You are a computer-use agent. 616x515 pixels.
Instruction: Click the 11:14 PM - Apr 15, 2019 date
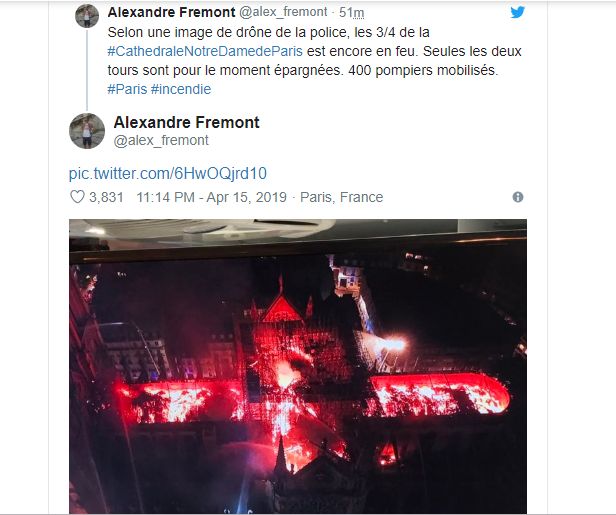click(211, 197)
